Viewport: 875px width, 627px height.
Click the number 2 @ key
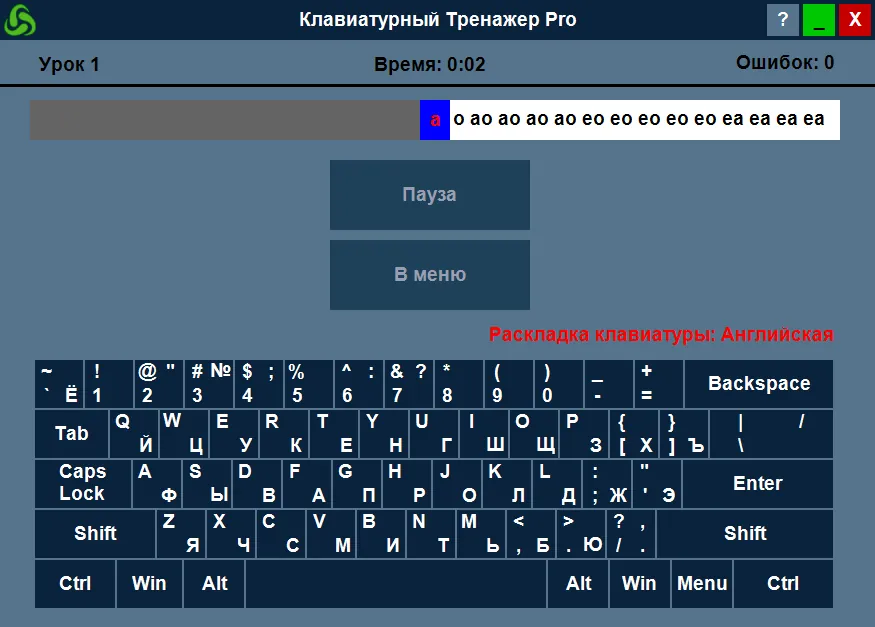tap(158, 383)
